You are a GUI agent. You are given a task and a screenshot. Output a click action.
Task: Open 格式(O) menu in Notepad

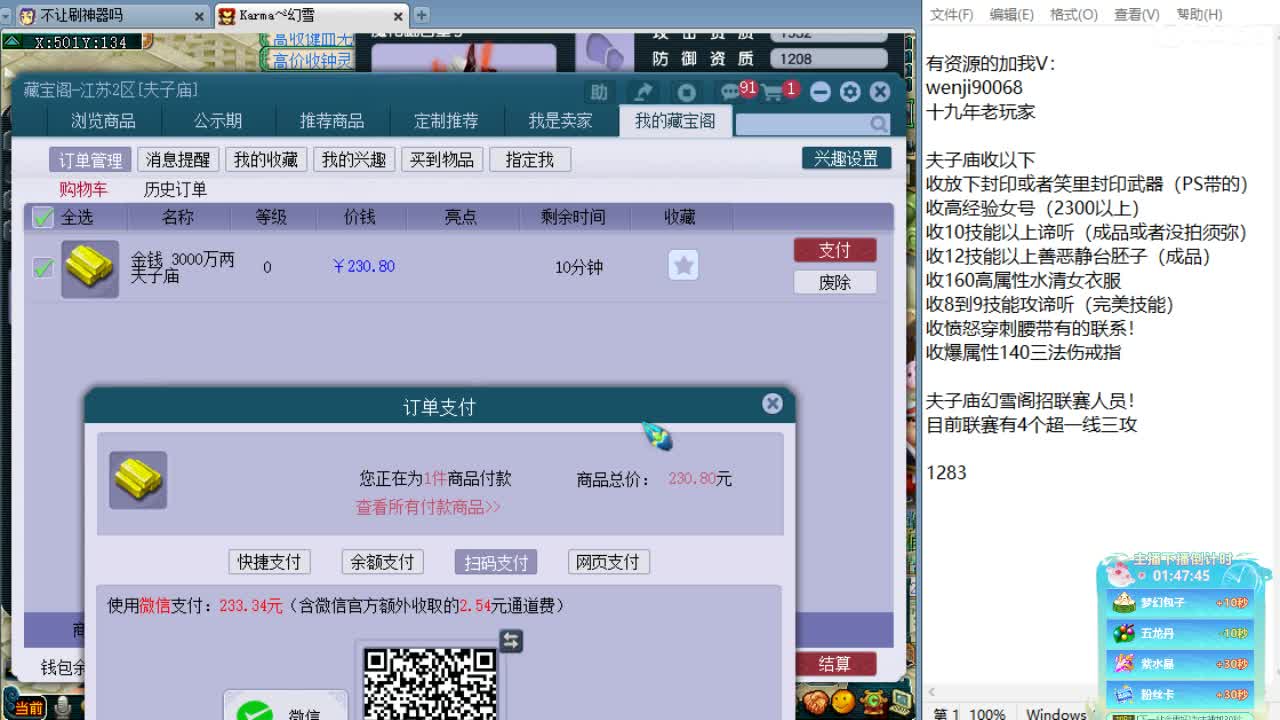coord(1073,15)
